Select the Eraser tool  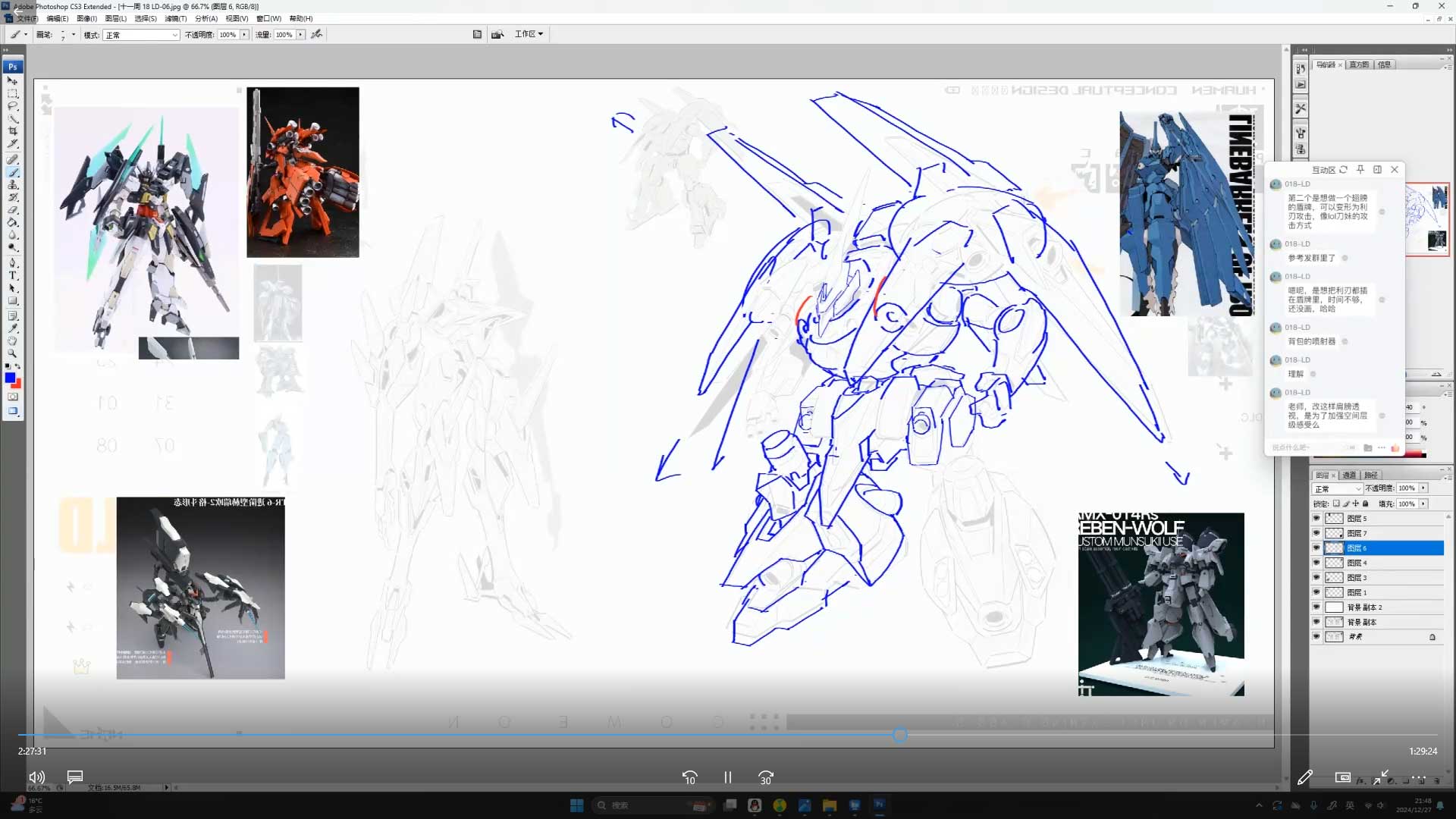[13, 210]
